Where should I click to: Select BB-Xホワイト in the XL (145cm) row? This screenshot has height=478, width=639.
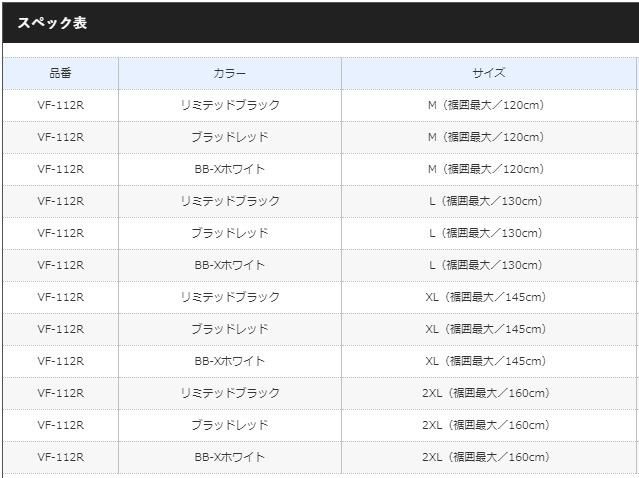point(229,361)
